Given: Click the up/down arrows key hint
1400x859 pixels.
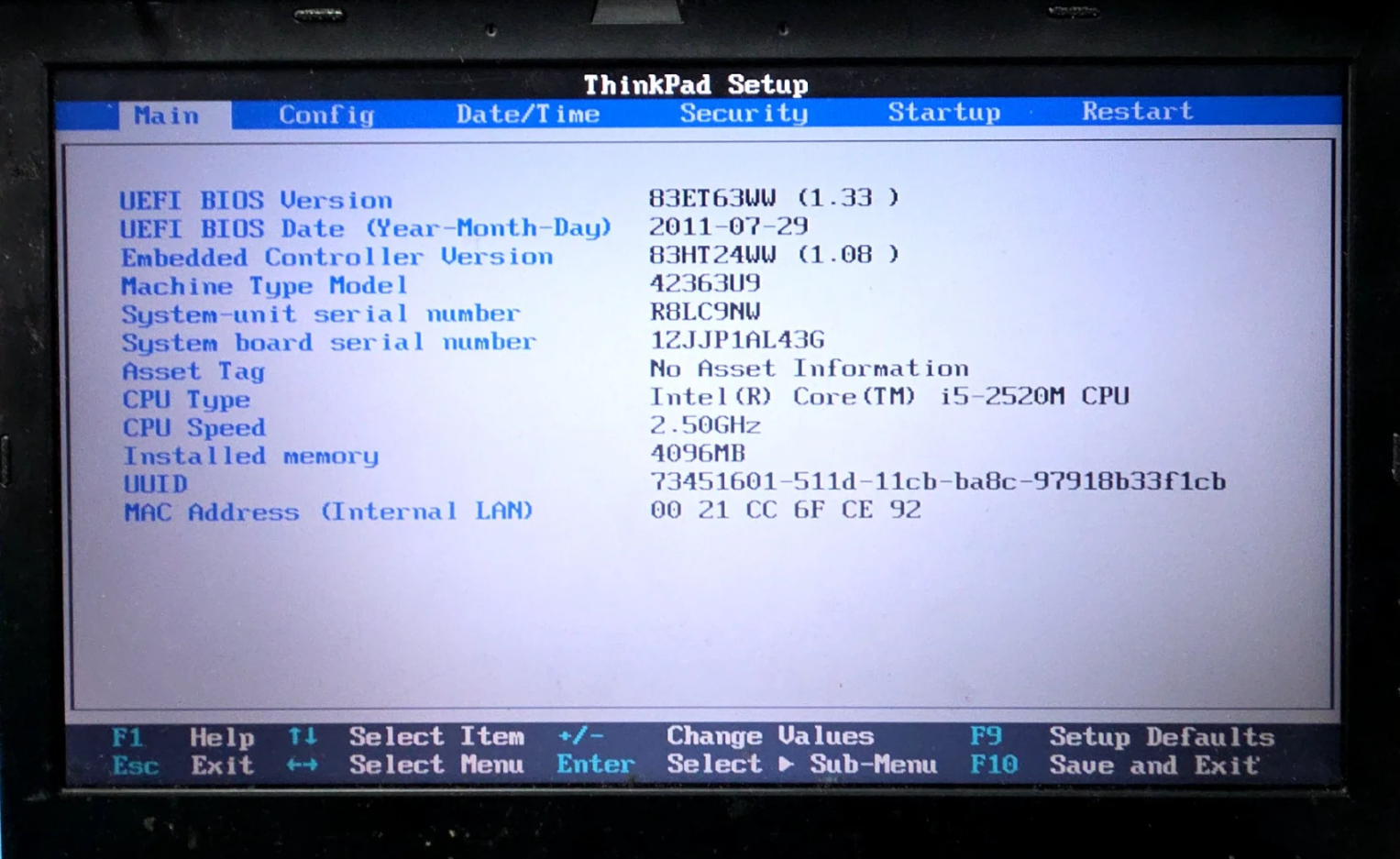Looking at the screenshot, I should pyautogui.click(x=303, y=736).
